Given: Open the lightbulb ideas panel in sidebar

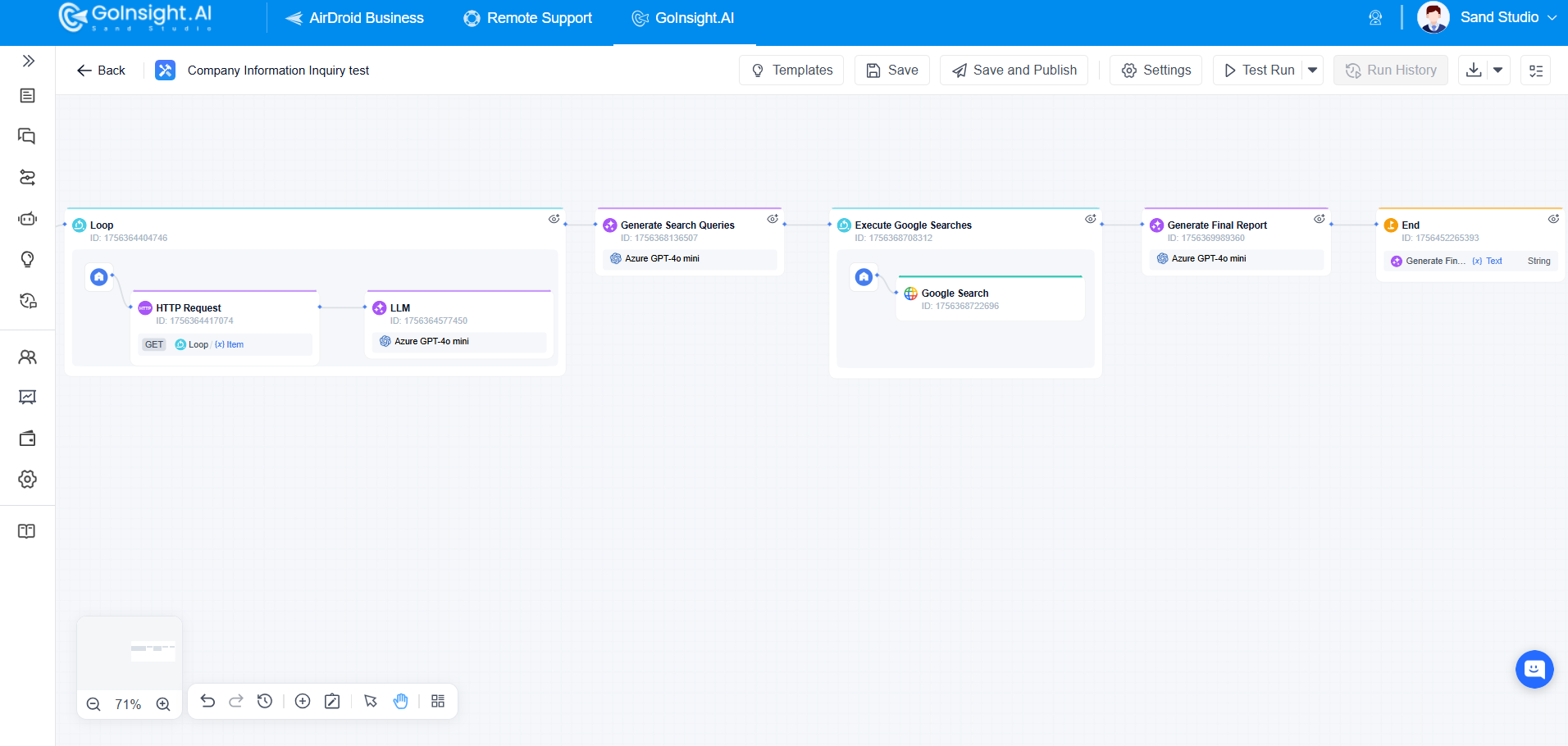Looking at the screenshot, I should (27, 259).
